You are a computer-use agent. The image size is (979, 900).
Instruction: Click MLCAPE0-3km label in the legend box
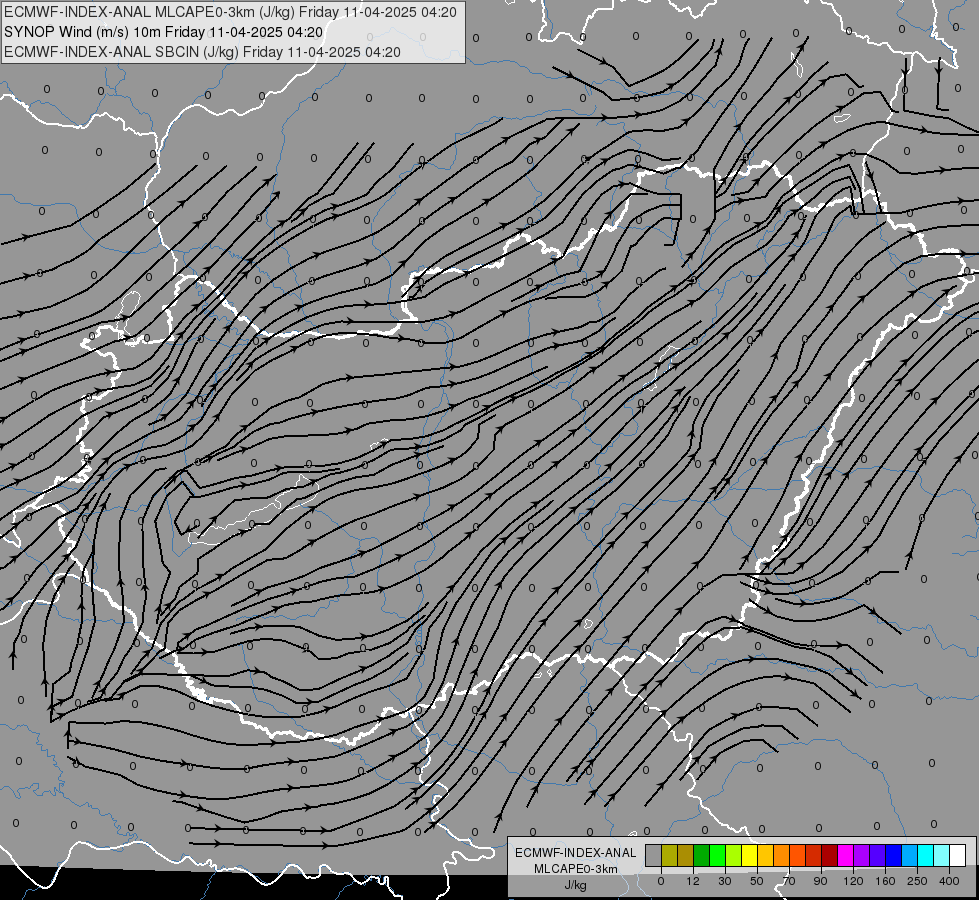576,869
